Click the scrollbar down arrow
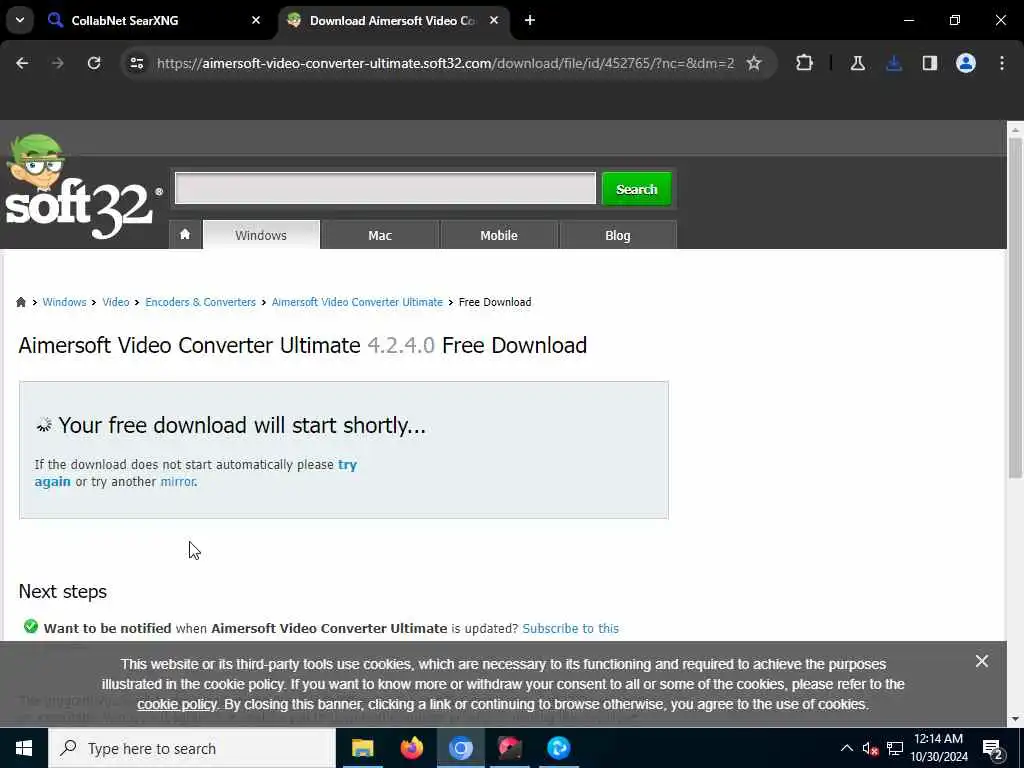 coord(1015,718)
